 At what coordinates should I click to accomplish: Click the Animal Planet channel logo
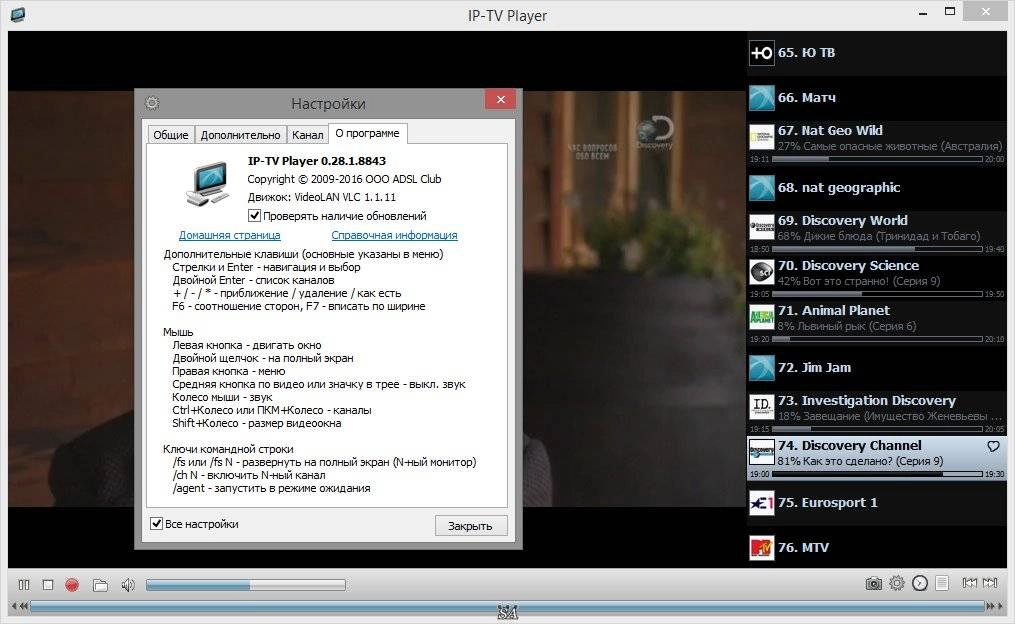[762, 317]
